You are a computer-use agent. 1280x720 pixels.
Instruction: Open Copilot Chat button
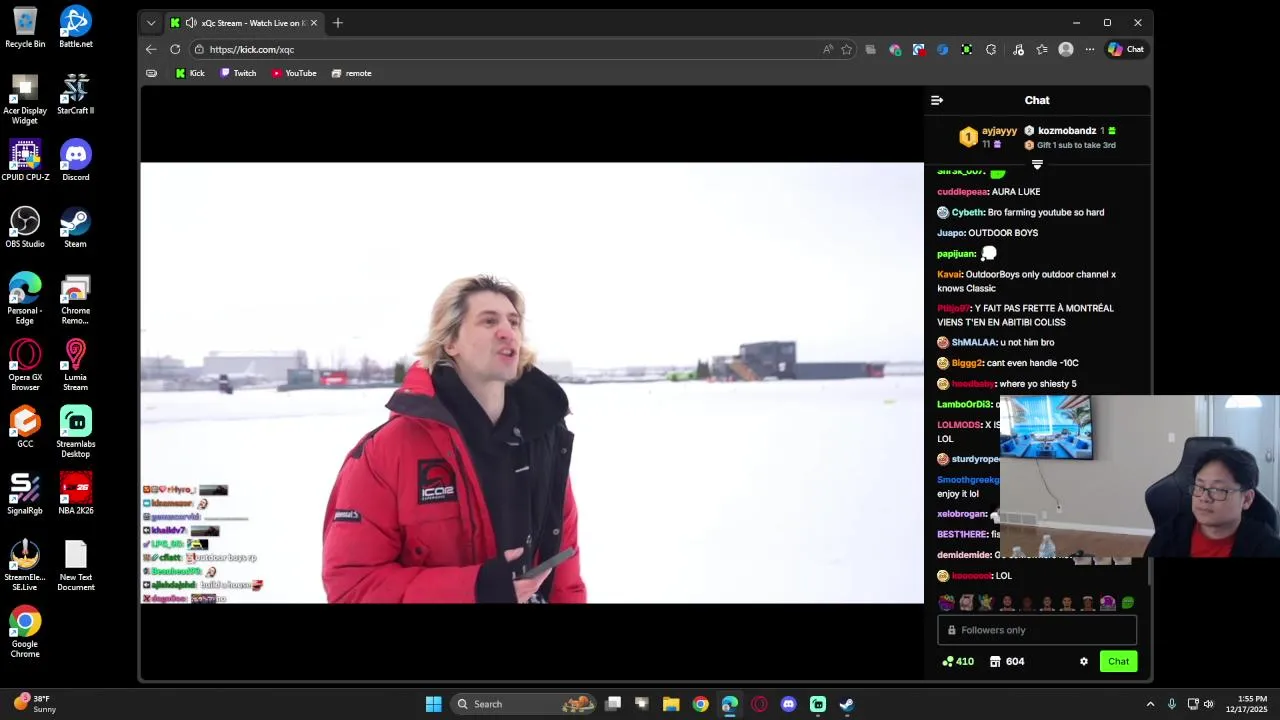(1126, 49)
